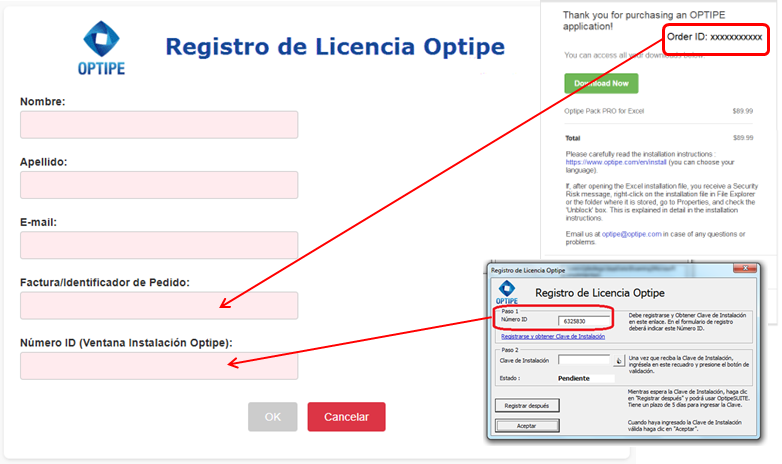Focus the Apellido input box

coord(159,185)
